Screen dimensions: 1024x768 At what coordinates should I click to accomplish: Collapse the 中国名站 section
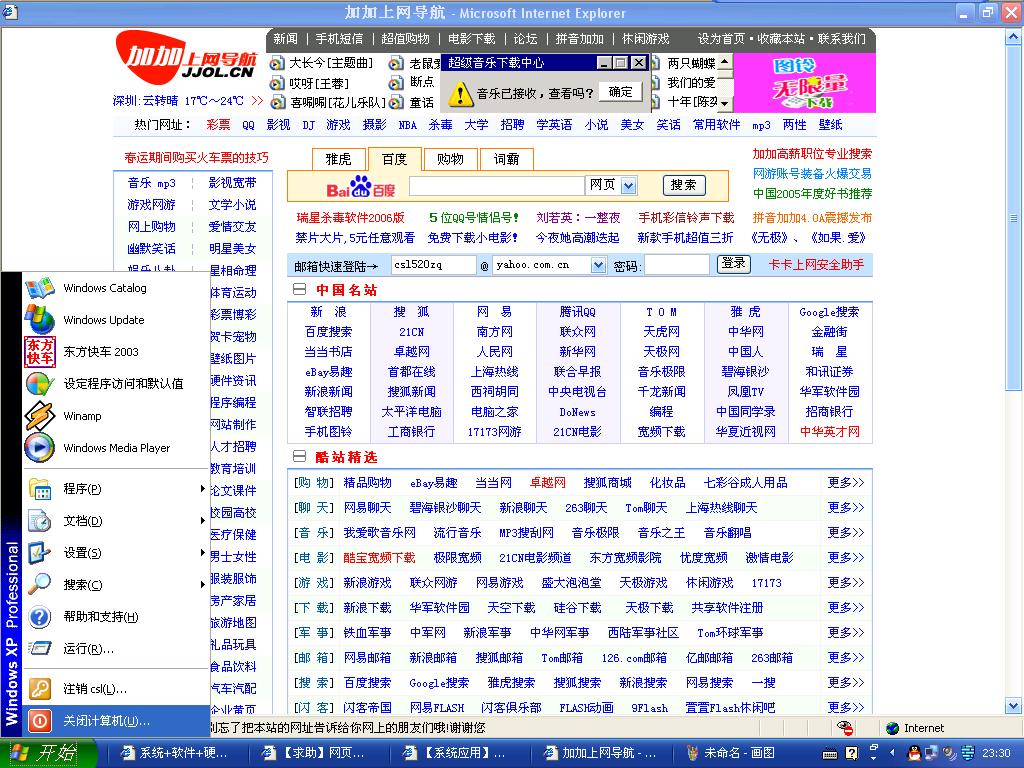click(299, 290)
